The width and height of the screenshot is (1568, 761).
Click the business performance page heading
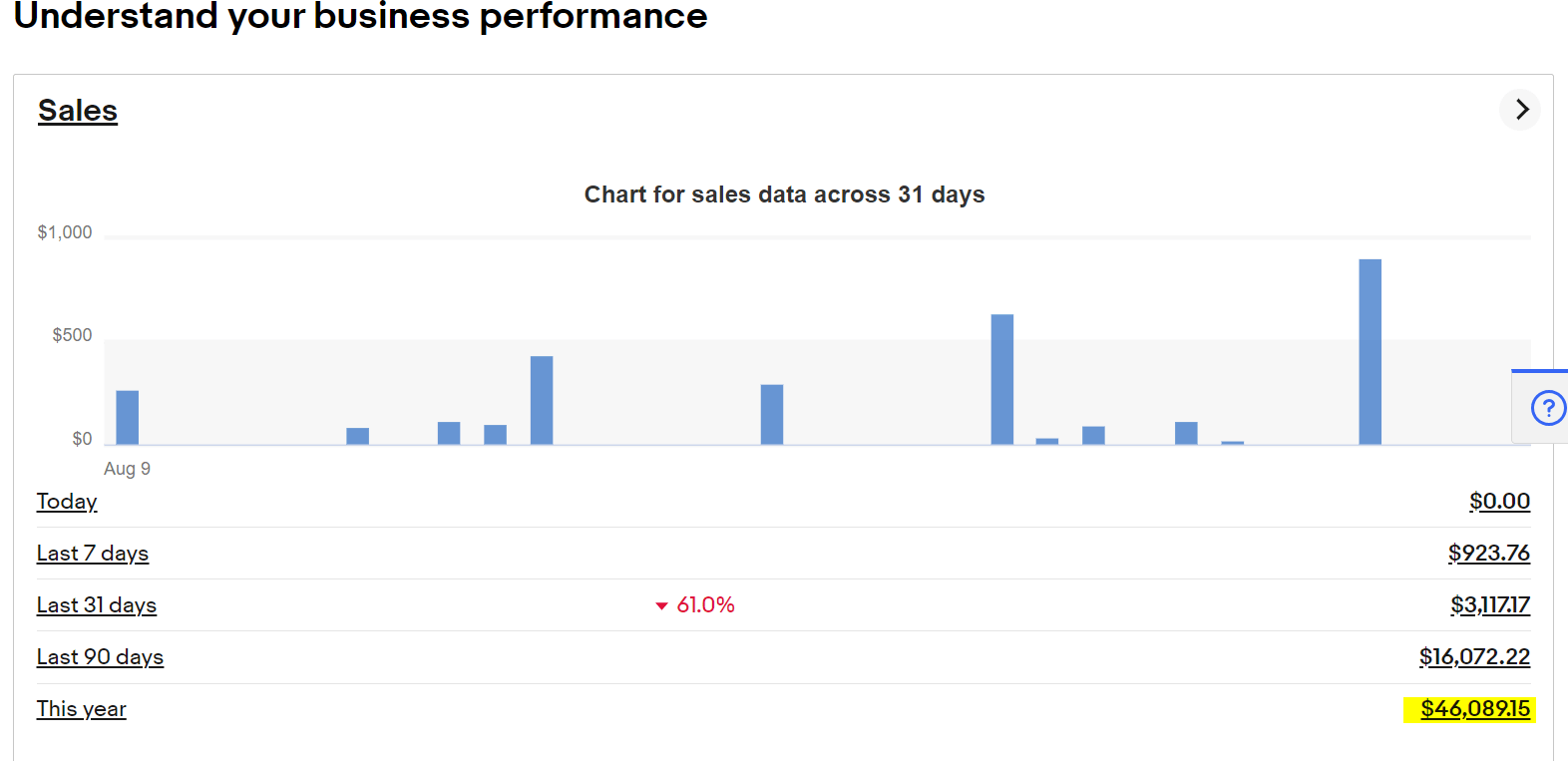[358, 16]
